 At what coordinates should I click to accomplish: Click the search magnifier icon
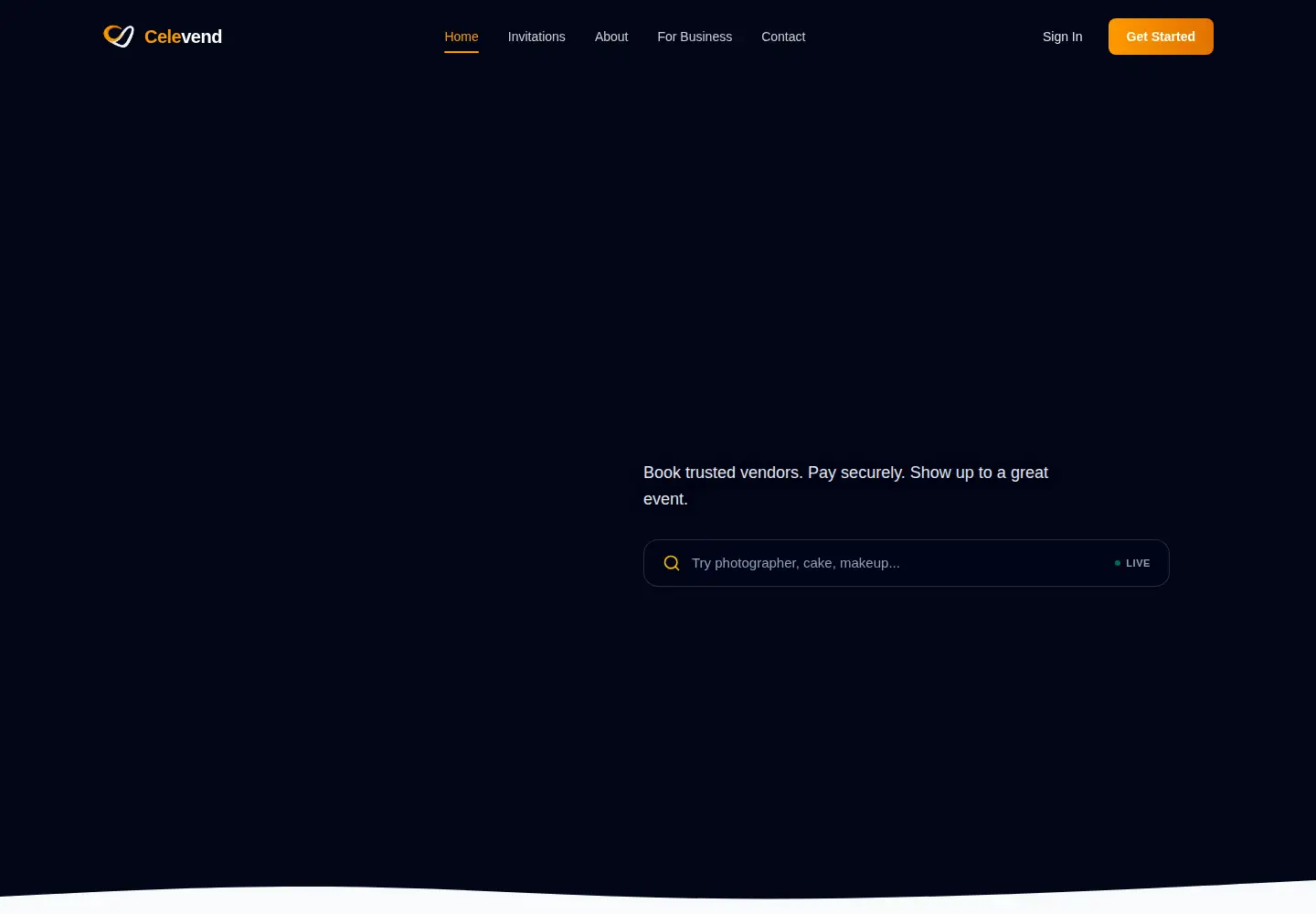672,563
